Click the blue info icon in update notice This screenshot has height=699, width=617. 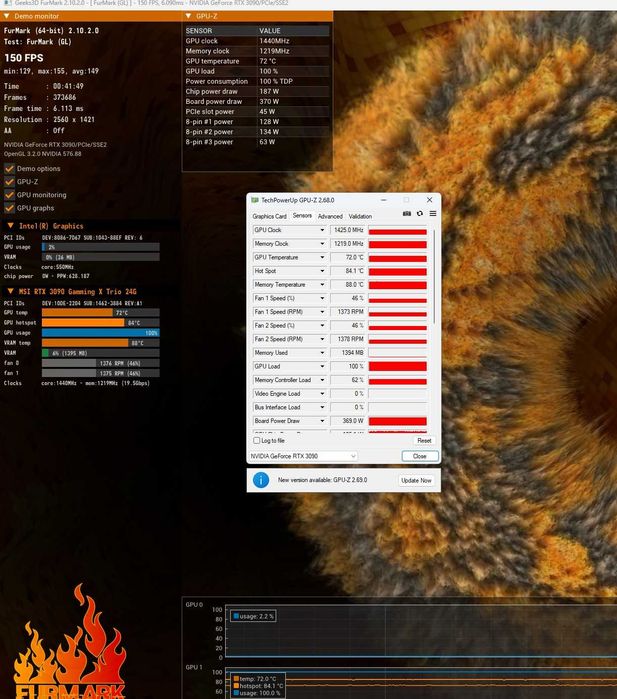pos(261,480)
